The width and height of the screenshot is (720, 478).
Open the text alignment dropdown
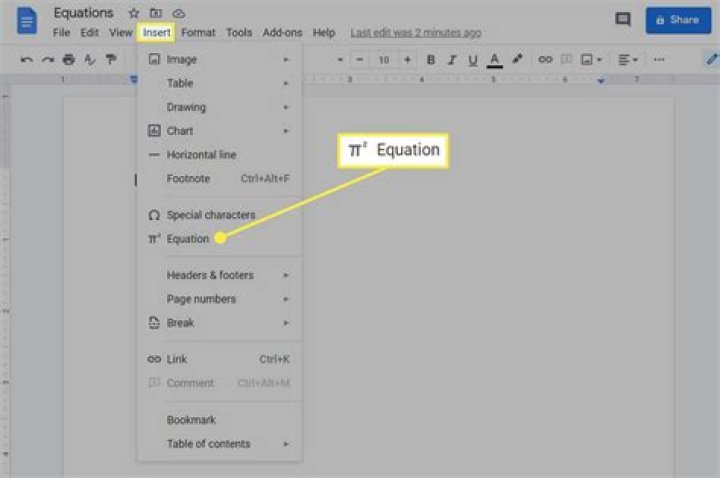628,60
